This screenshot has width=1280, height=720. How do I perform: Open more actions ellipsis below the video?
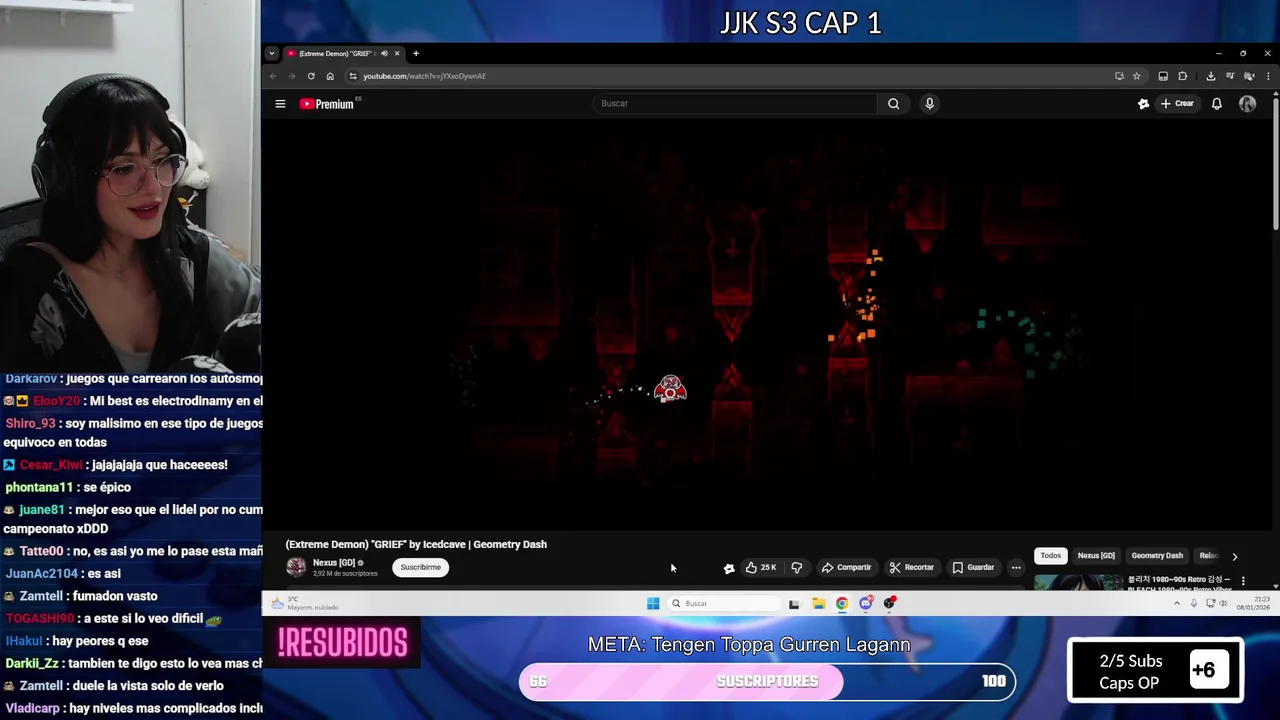point(1016,567)
